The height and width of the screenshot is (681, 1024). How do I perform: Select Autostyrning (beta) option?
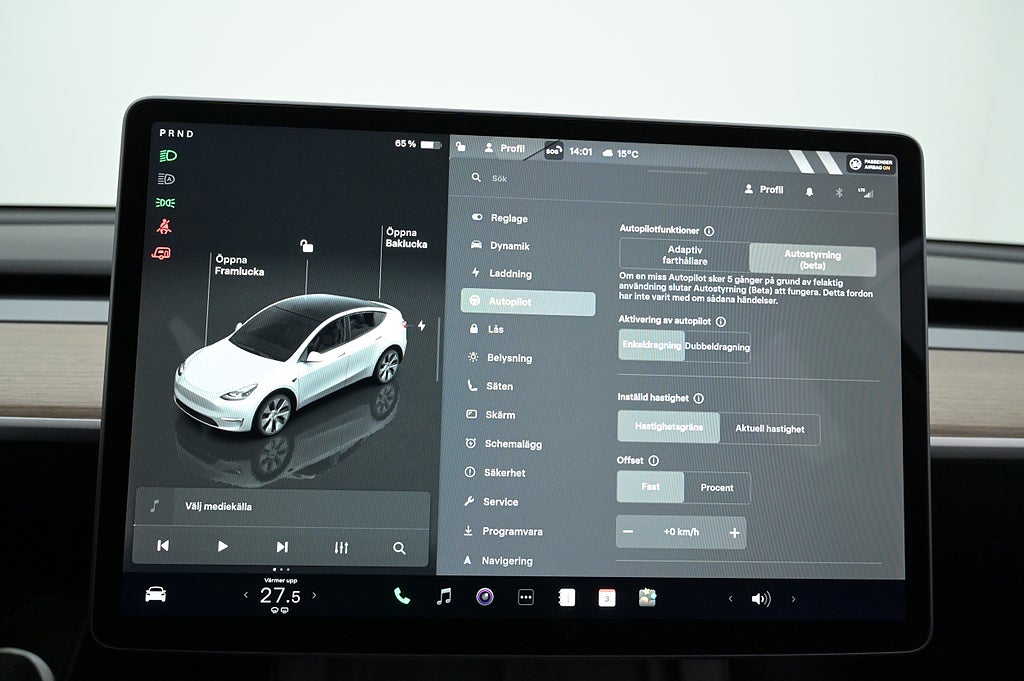[812, 260]
